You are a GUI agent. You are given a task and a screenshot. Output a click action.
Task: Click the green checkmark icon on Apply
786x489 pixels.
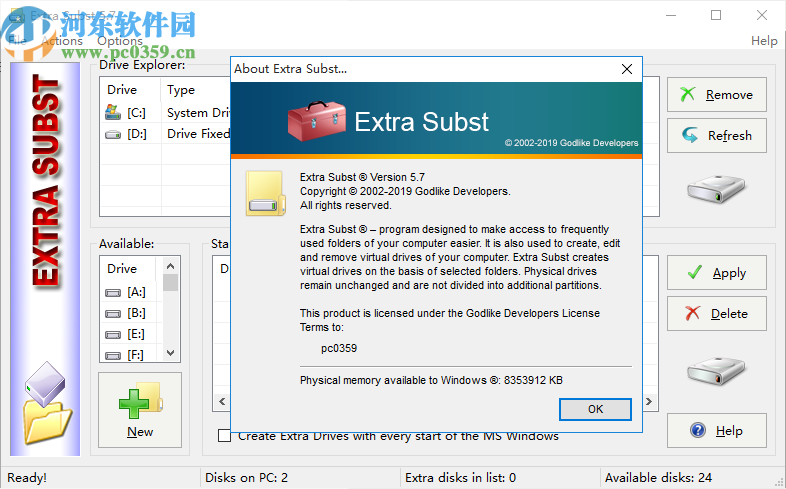click(x=695, y=272)
